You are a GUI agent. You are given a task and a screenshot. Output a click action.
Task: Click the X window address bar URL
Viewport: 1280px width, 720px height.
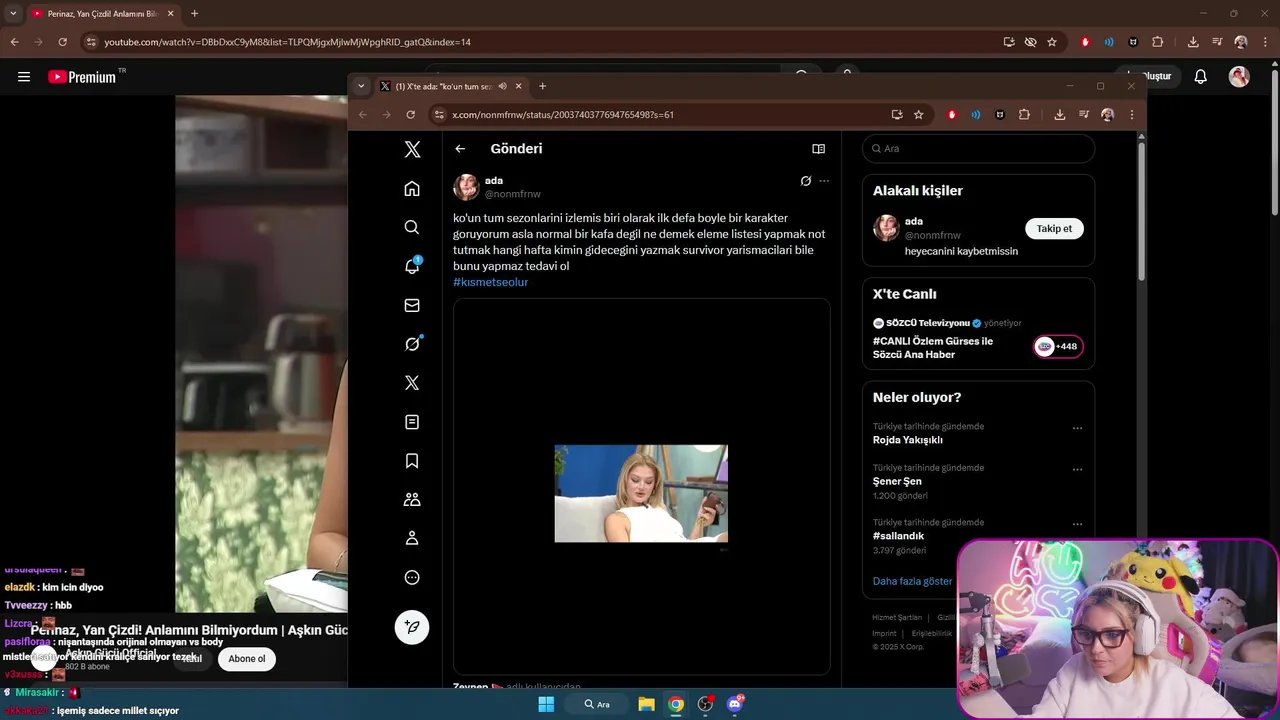pyautogui.click(x=563, y=115)
